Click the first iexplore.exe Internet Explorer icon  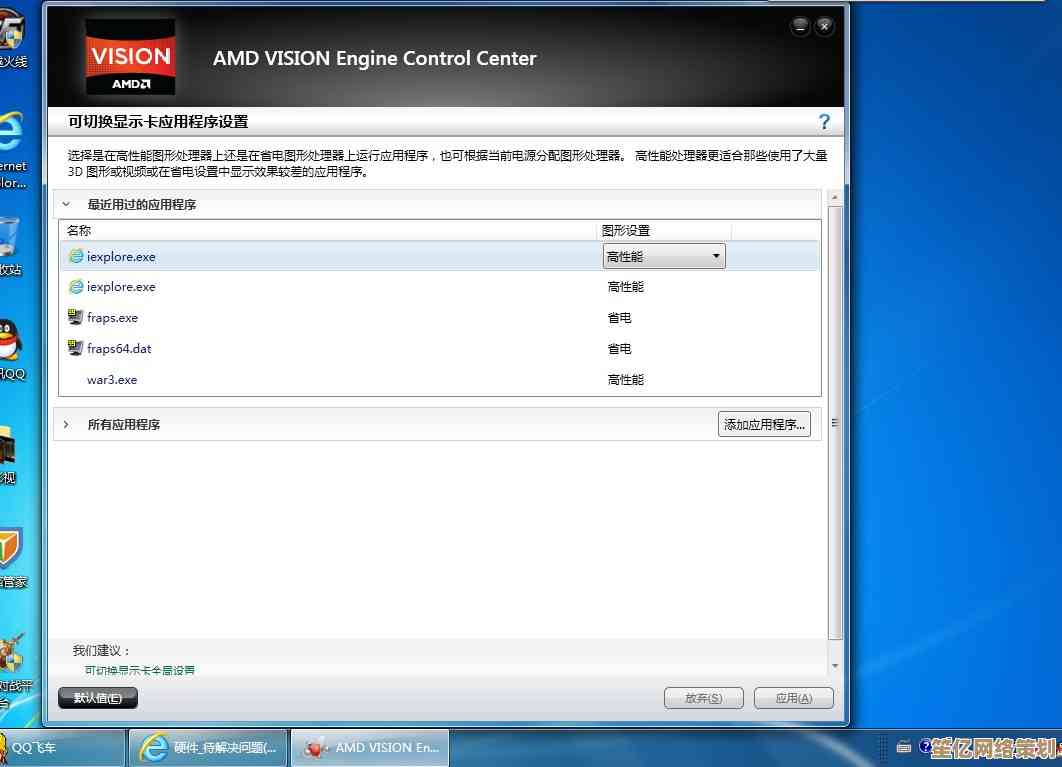(76, 256)
